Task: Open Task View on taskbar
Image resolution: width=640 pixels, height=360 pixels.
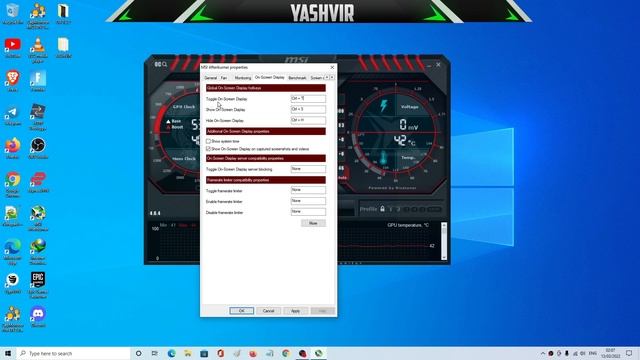Action: [154, 353]
